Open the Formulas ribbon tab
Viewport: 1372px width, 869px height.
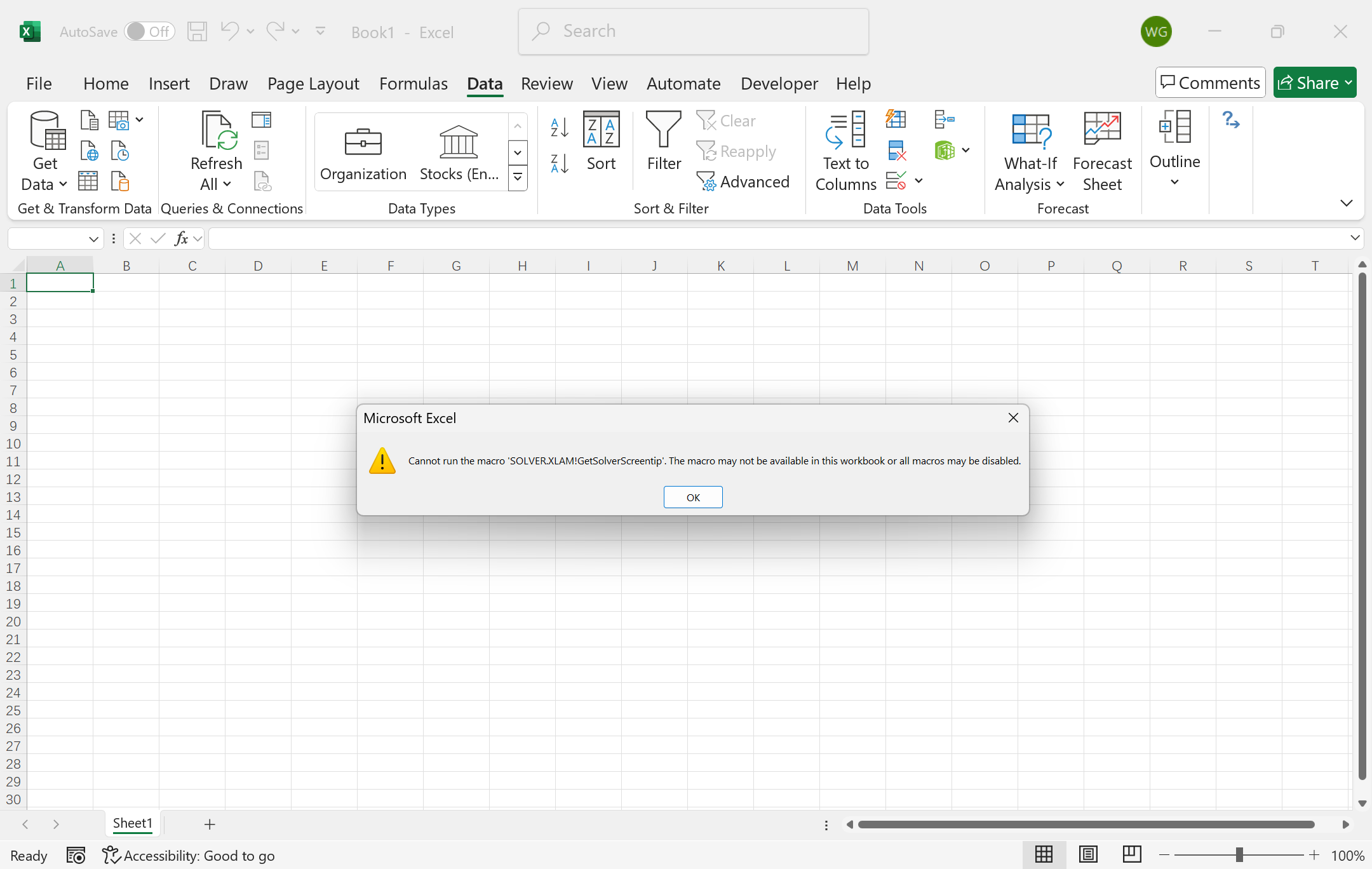(x=413, y=83)
